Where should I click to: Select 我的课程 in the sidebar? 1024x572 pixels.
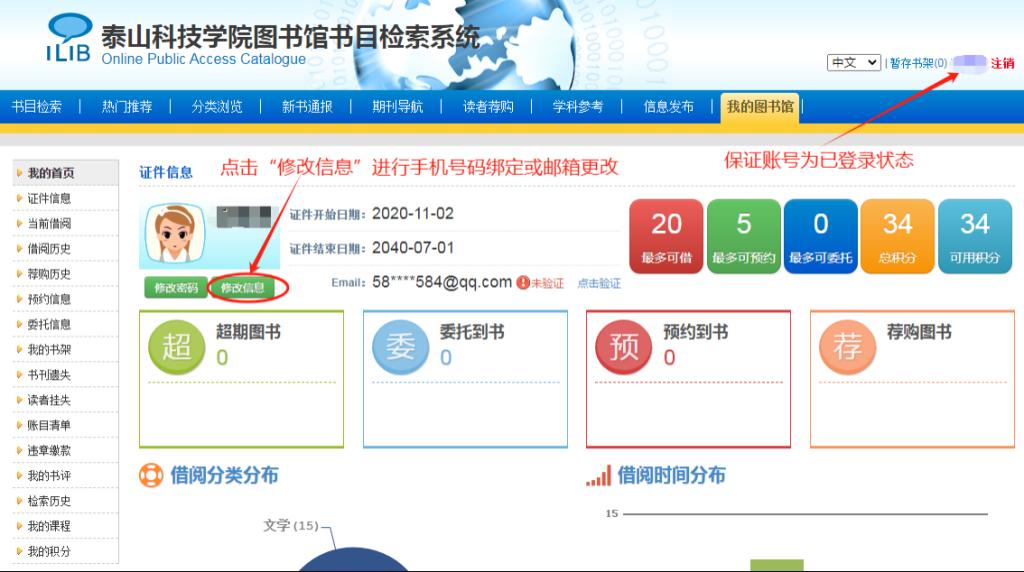[x=65, y=526]
